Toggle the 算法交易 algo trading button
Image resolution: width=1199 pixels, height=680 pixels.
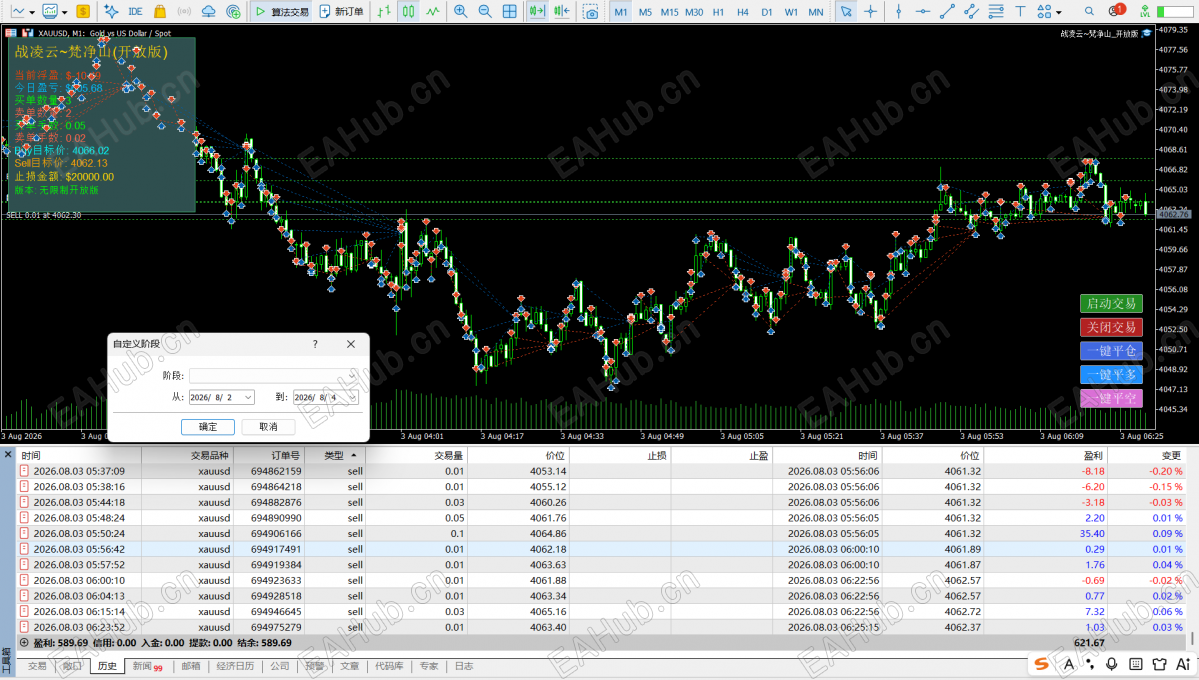pos(281,11)
